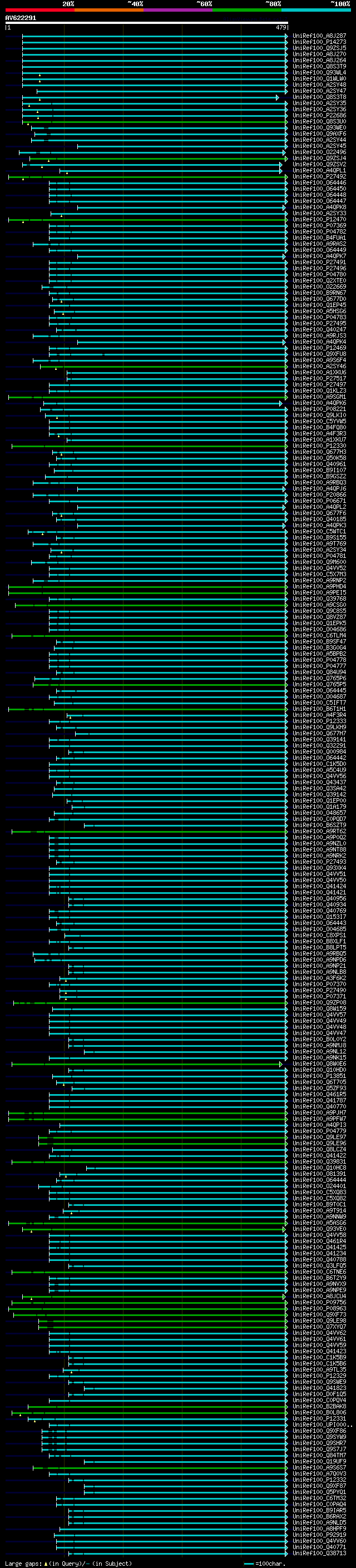
Task: Click label UniRef100_P27492
Action: (x=319, y=176)
